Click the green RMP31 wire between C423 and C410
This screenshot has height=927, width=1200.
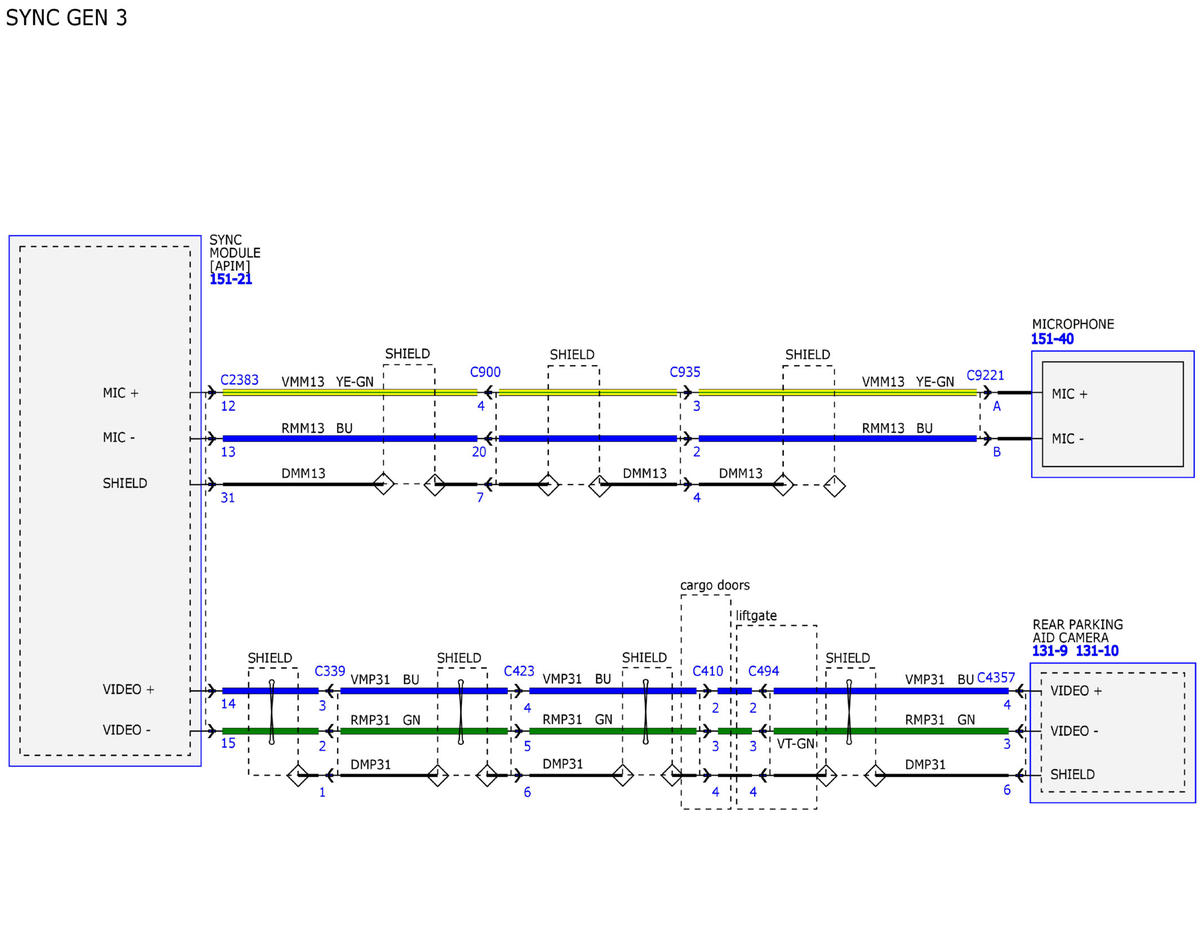(x=612, y=731)
